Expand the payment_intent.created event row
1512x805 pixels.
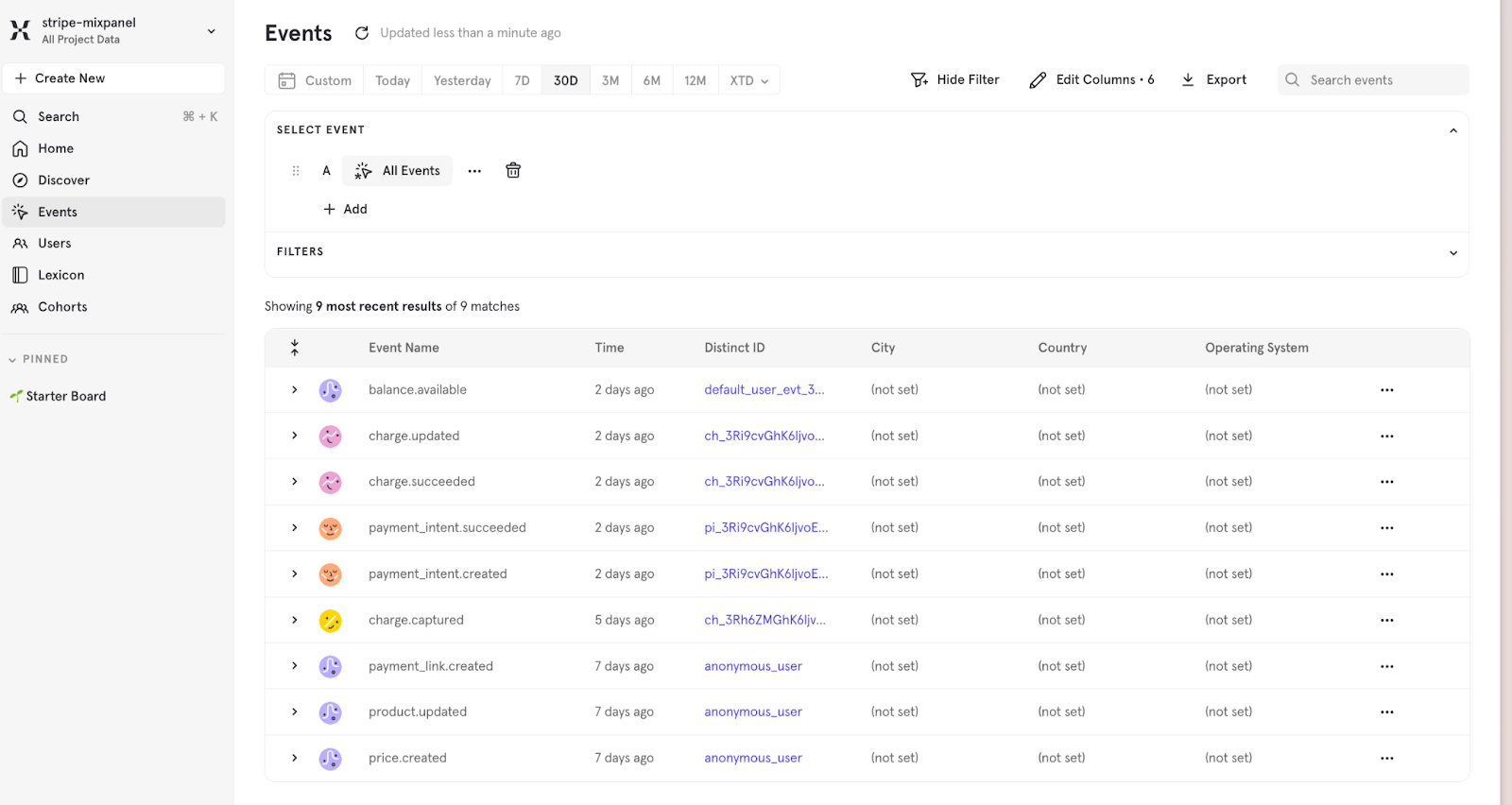click(295, 574)
